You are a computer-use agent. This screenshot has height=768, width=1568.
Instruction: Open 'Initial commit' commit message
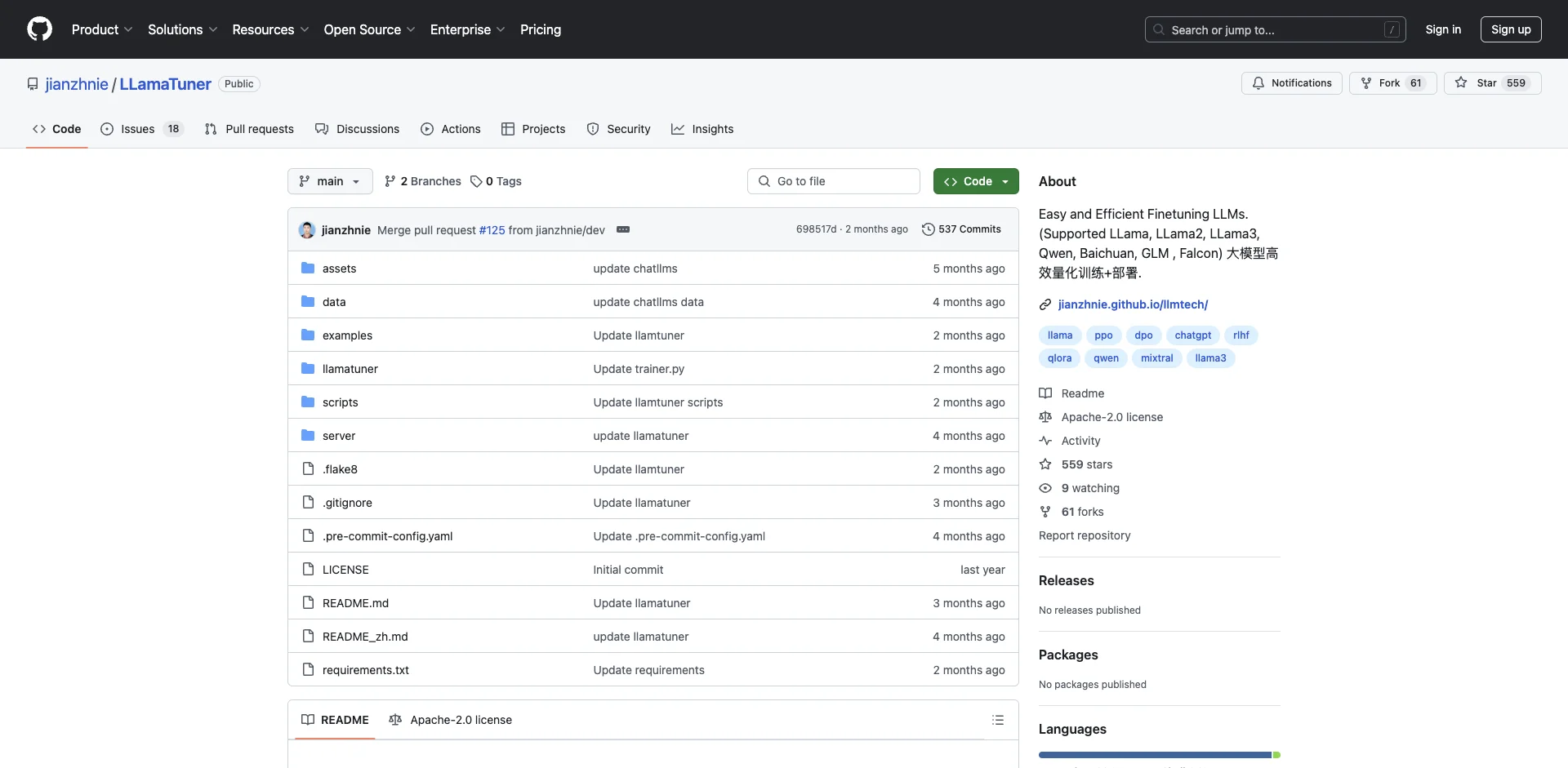pos(628,570)
